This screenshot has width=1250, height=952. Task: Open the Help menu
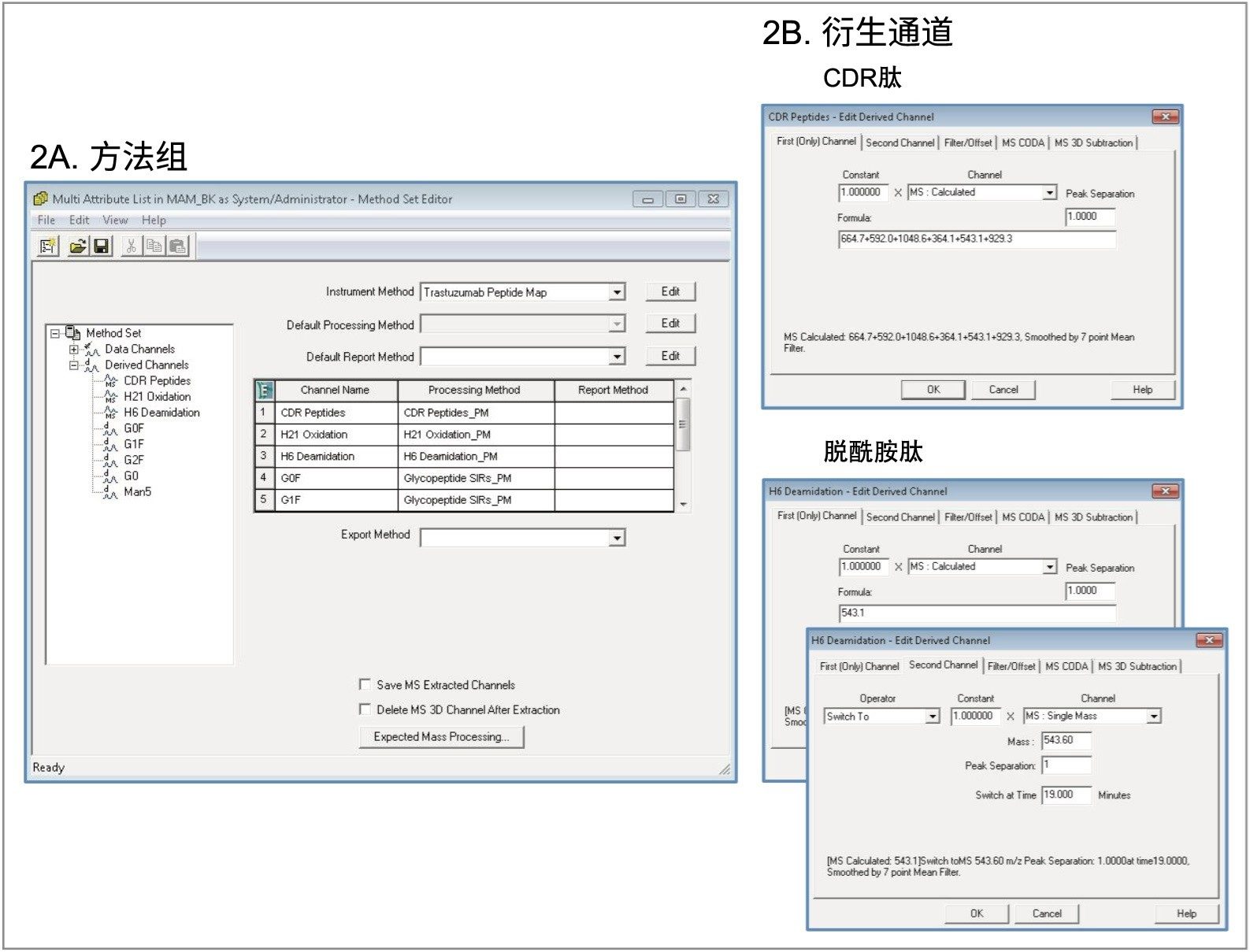tap(154, 220)
